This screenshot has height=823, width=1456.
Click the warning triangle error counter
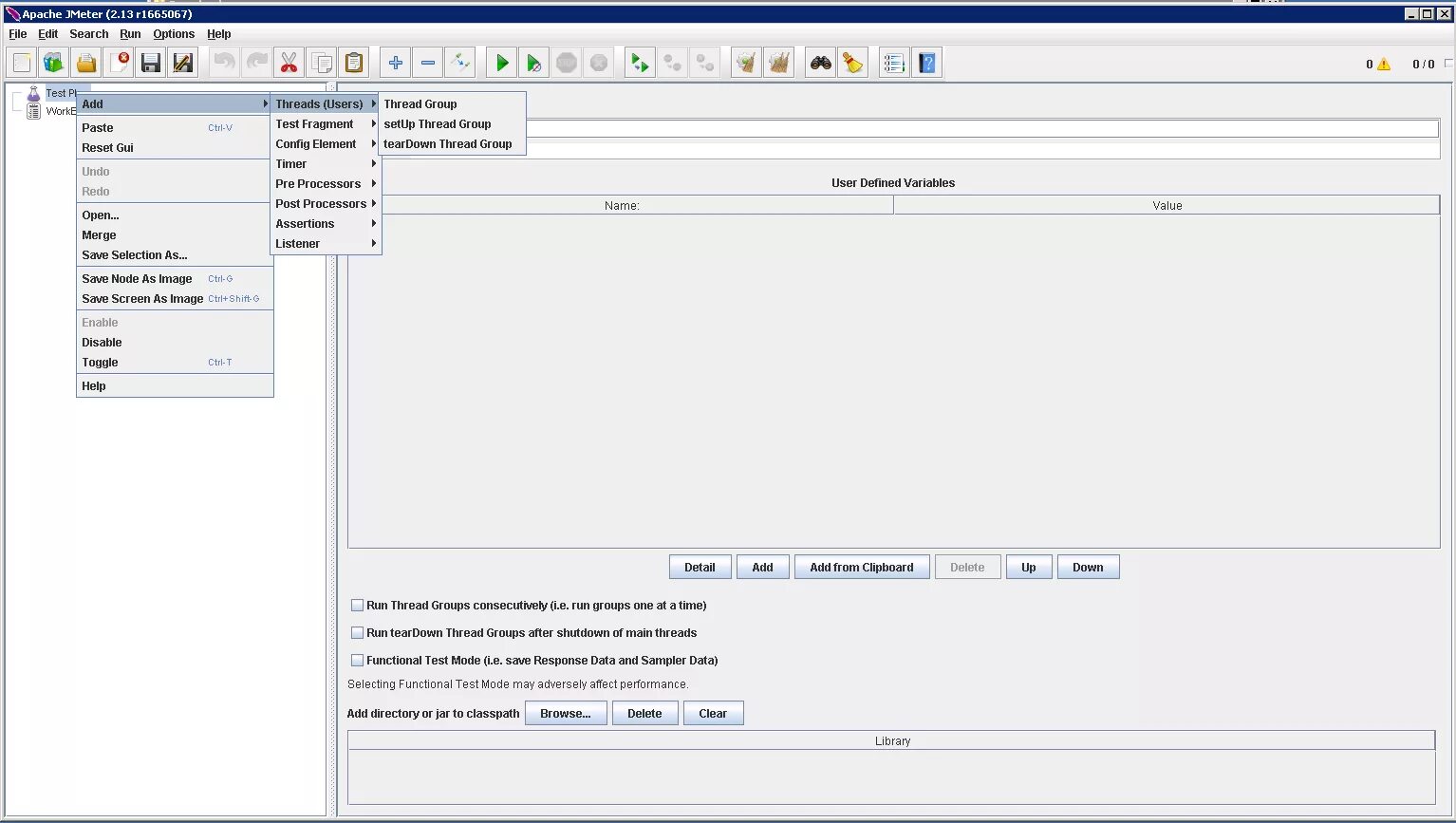1383,65
